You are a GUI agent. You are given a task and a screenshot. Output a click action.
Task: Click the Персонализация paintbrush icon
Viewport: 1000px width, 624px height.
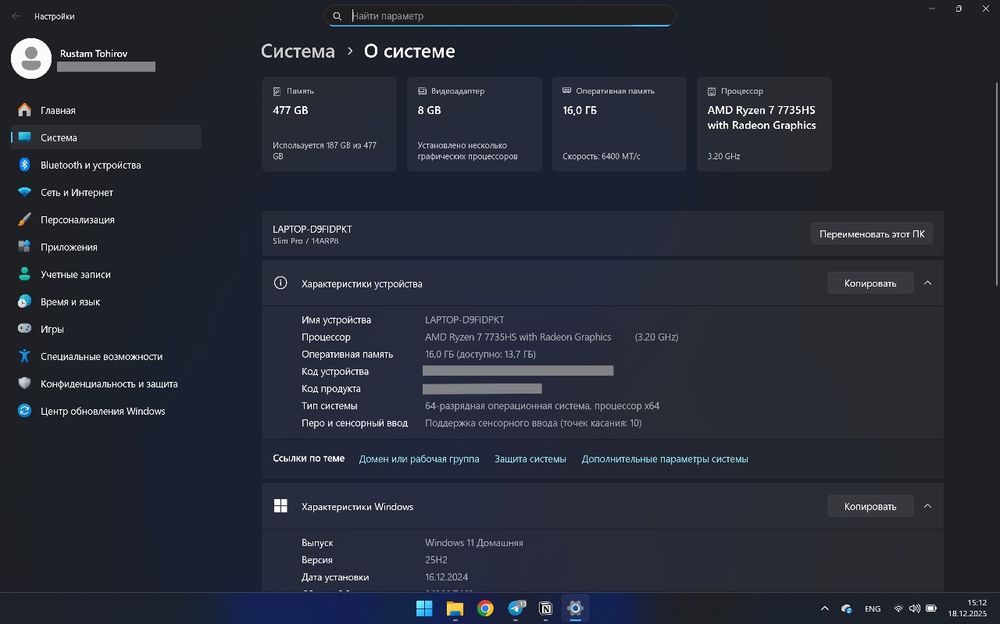(24, 219)
